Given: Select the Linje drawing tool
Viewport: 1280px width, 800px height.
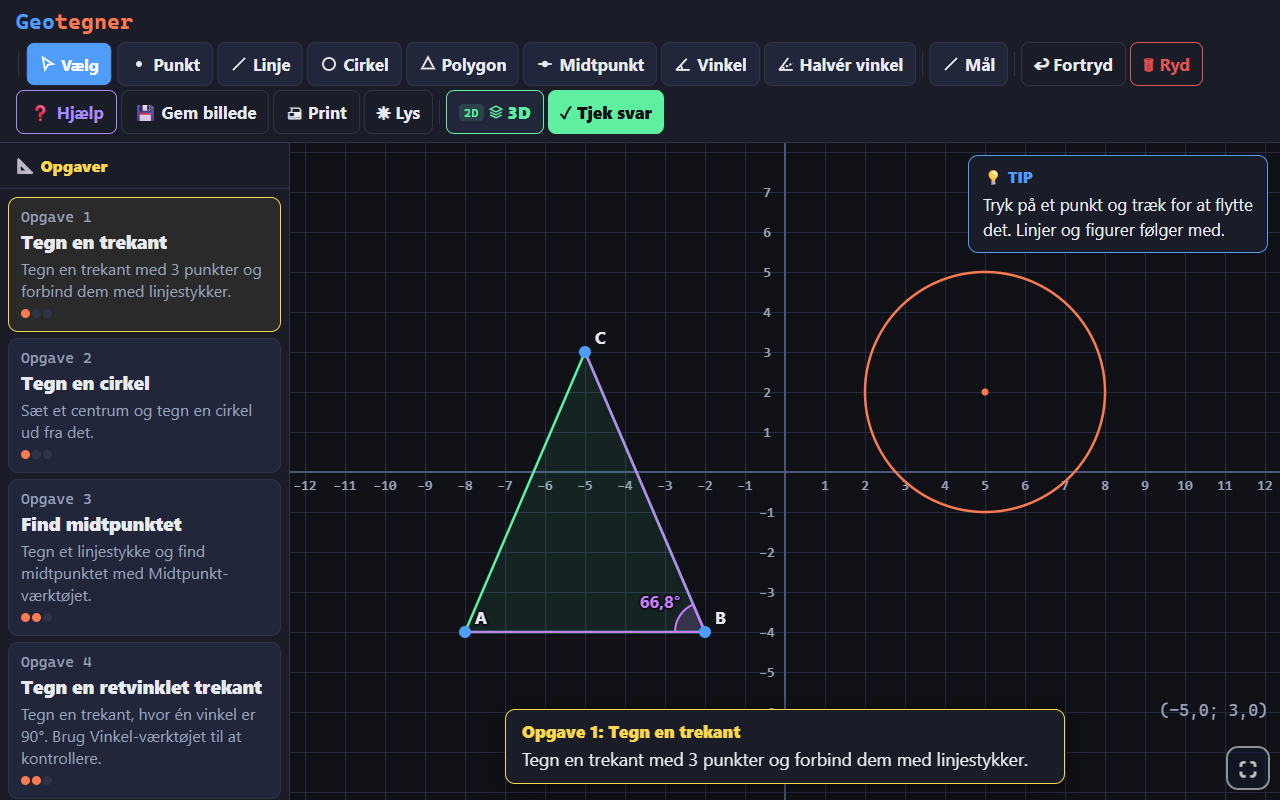Looking at the screenshot, I should click(260, 64).
